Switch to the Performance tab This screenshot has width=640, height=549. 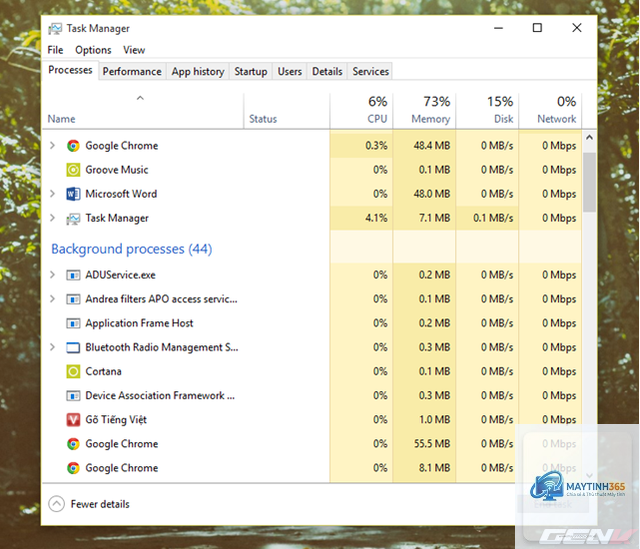pos(132,71)
